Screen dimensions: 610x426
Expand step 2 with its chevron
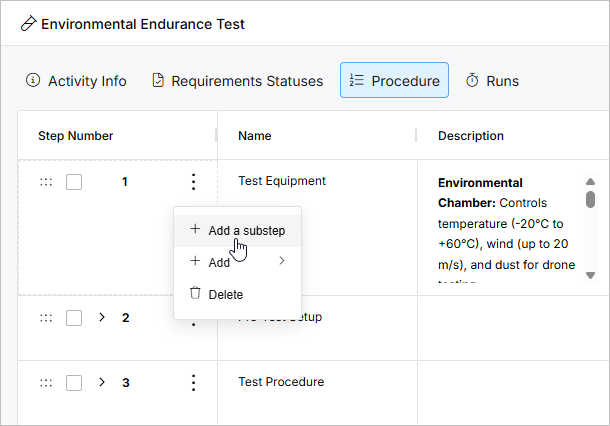pos(101,318)
